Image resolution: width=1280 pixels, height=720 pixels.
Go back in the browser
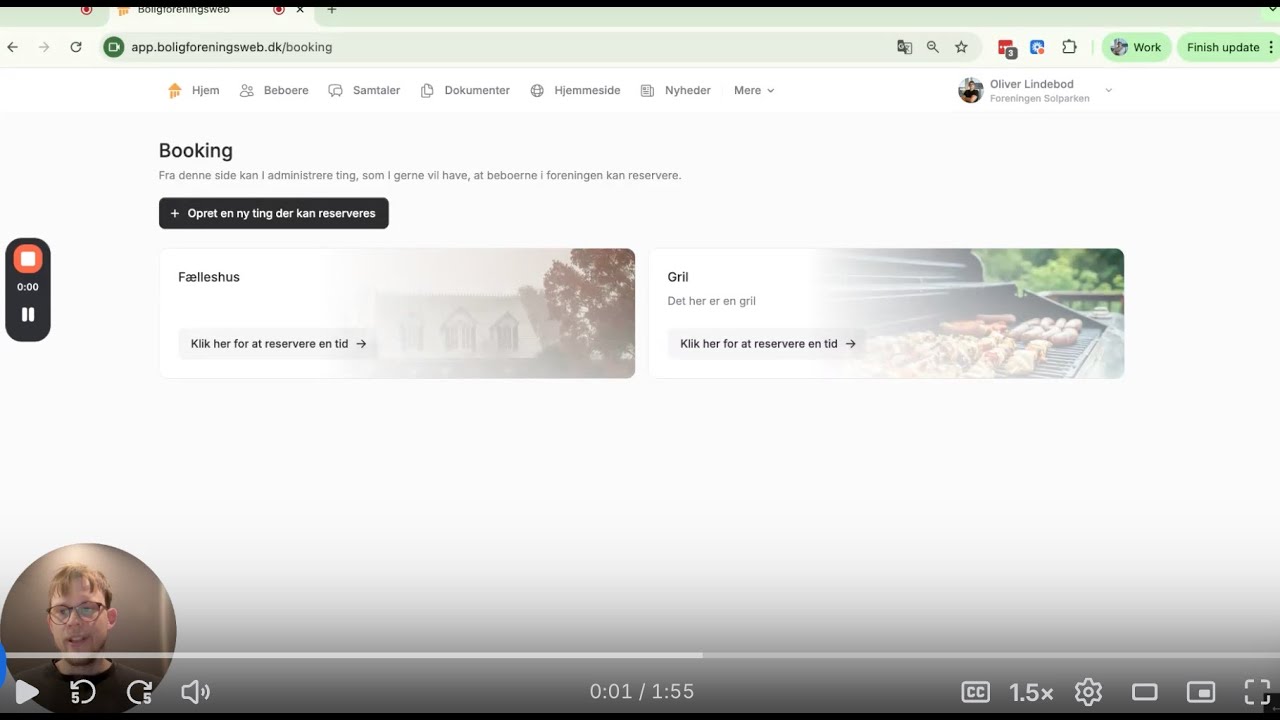point(13,47)
